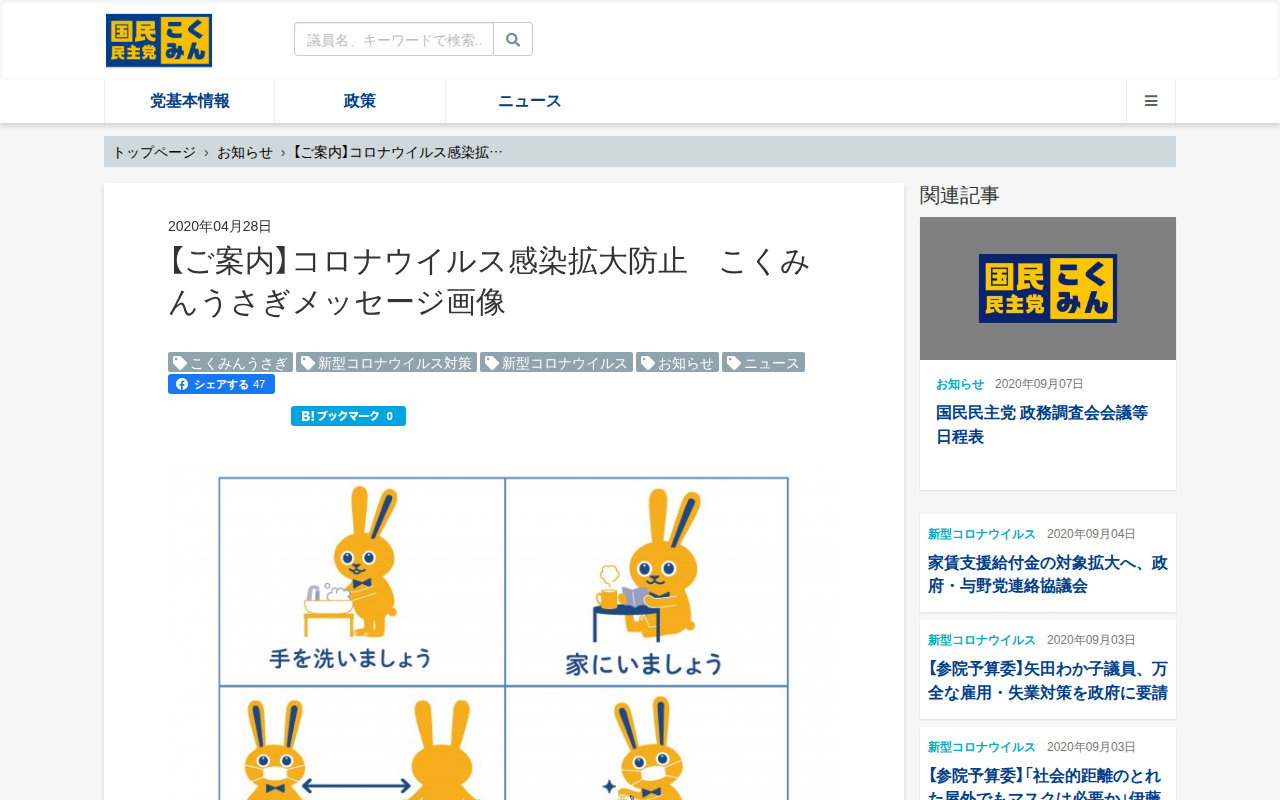Image resolution: width=1280 pixels, height=800 pixels.
Task: Click the 手を洗いましょう rabbit illustration
Action: coord(362,581)
